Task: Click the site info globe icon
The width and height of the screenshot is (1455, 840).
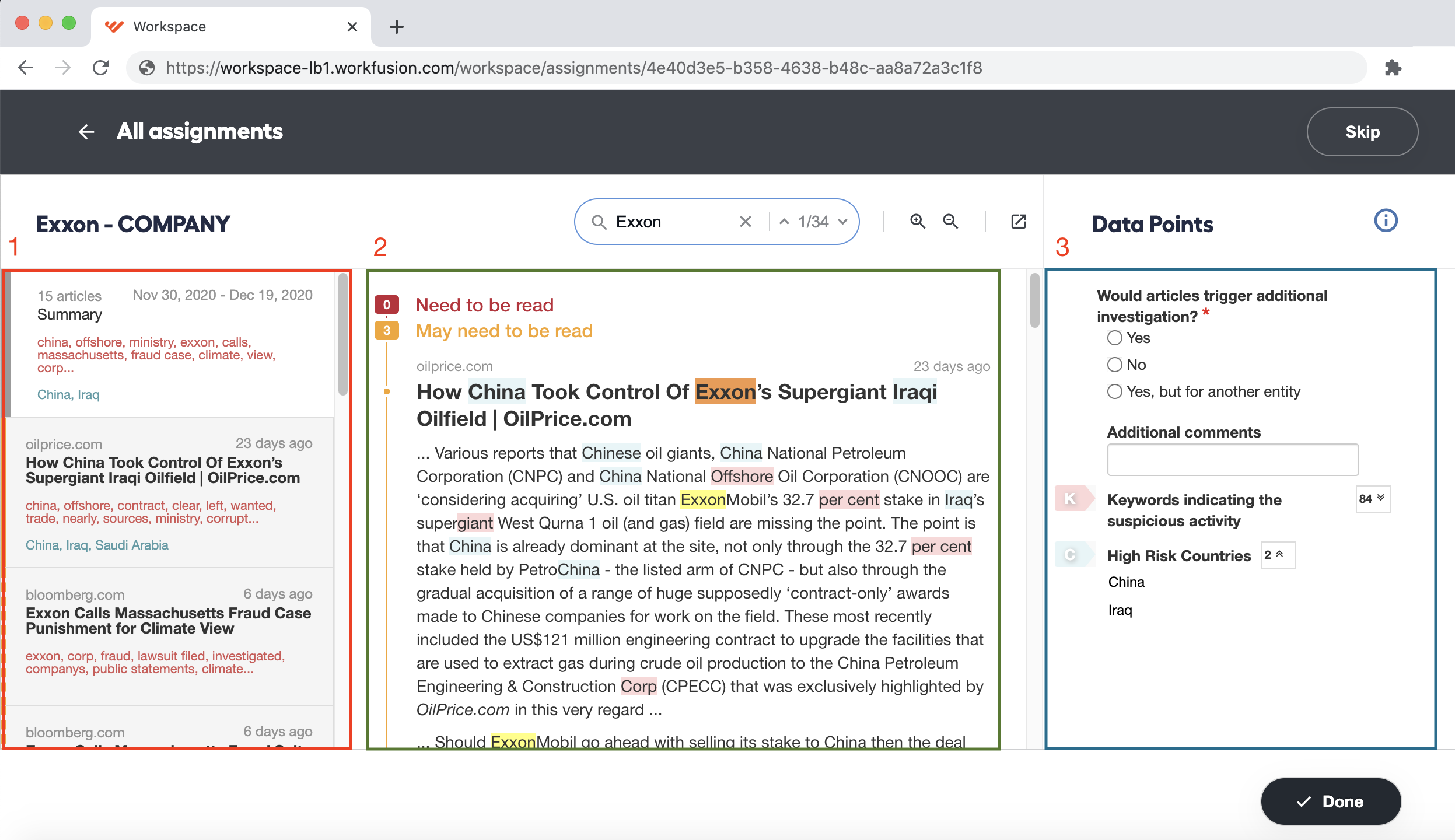Action: 147,68
